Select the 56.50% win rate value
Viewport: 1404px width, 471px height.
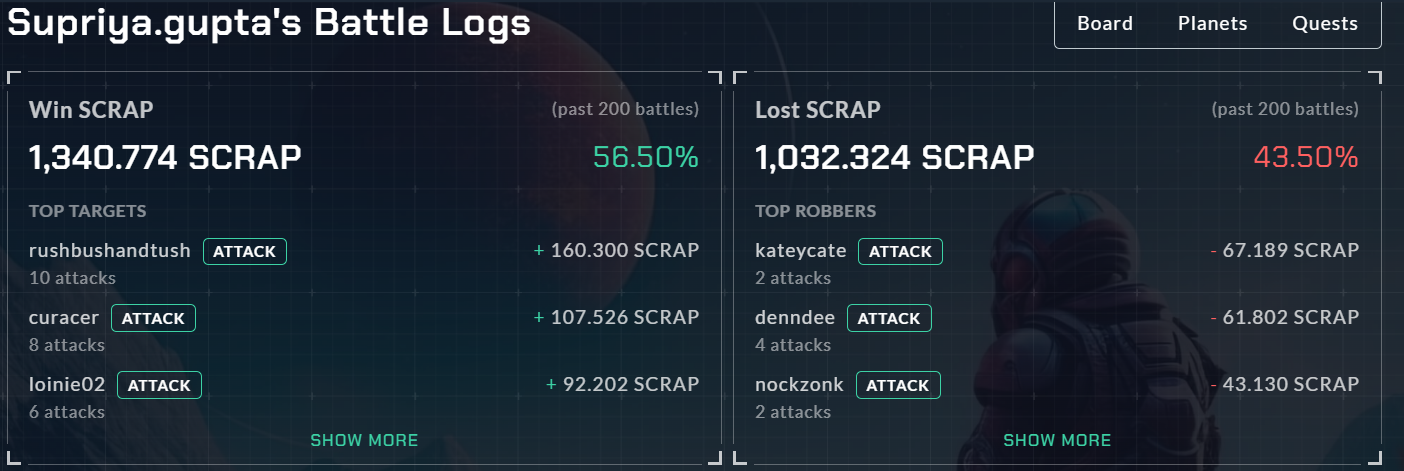point(646,158)
